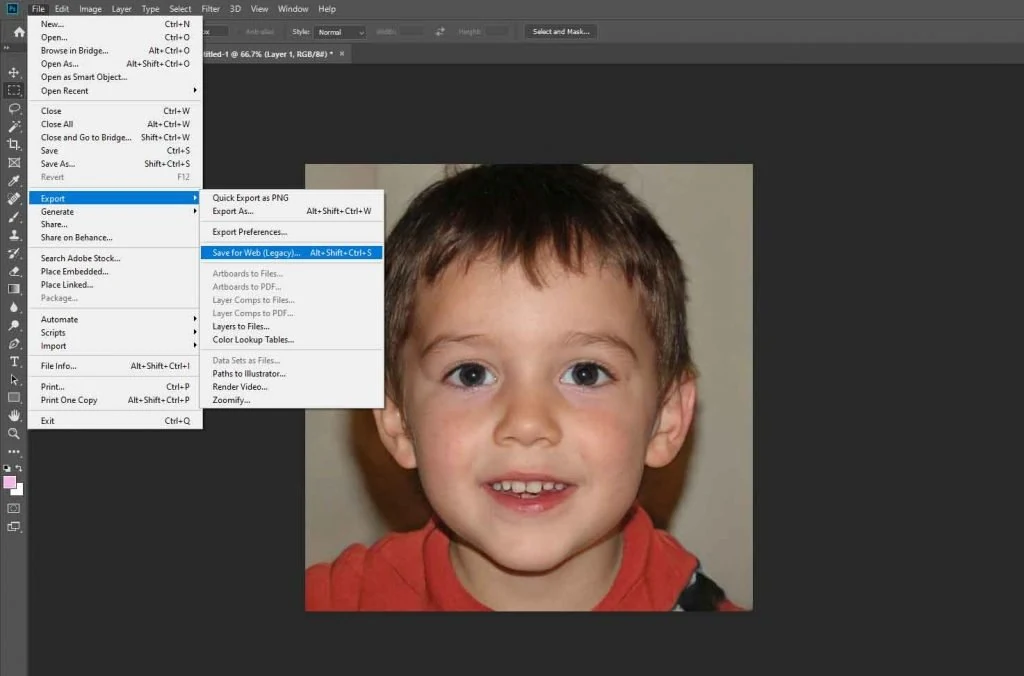Select the Frame tool
This screenshot has width=1024, height=676.
pyautogui.click(x=14, y=163)
